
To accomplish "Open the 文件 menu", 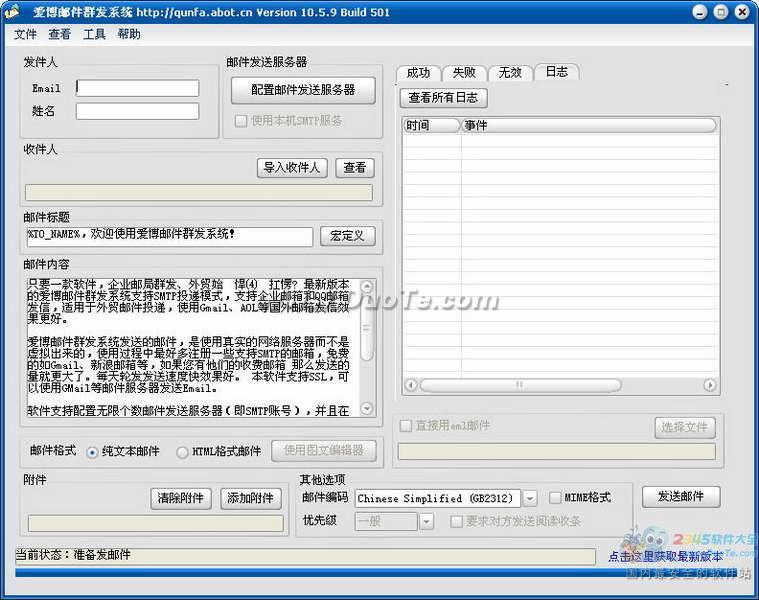I will [x=25, y=34].
